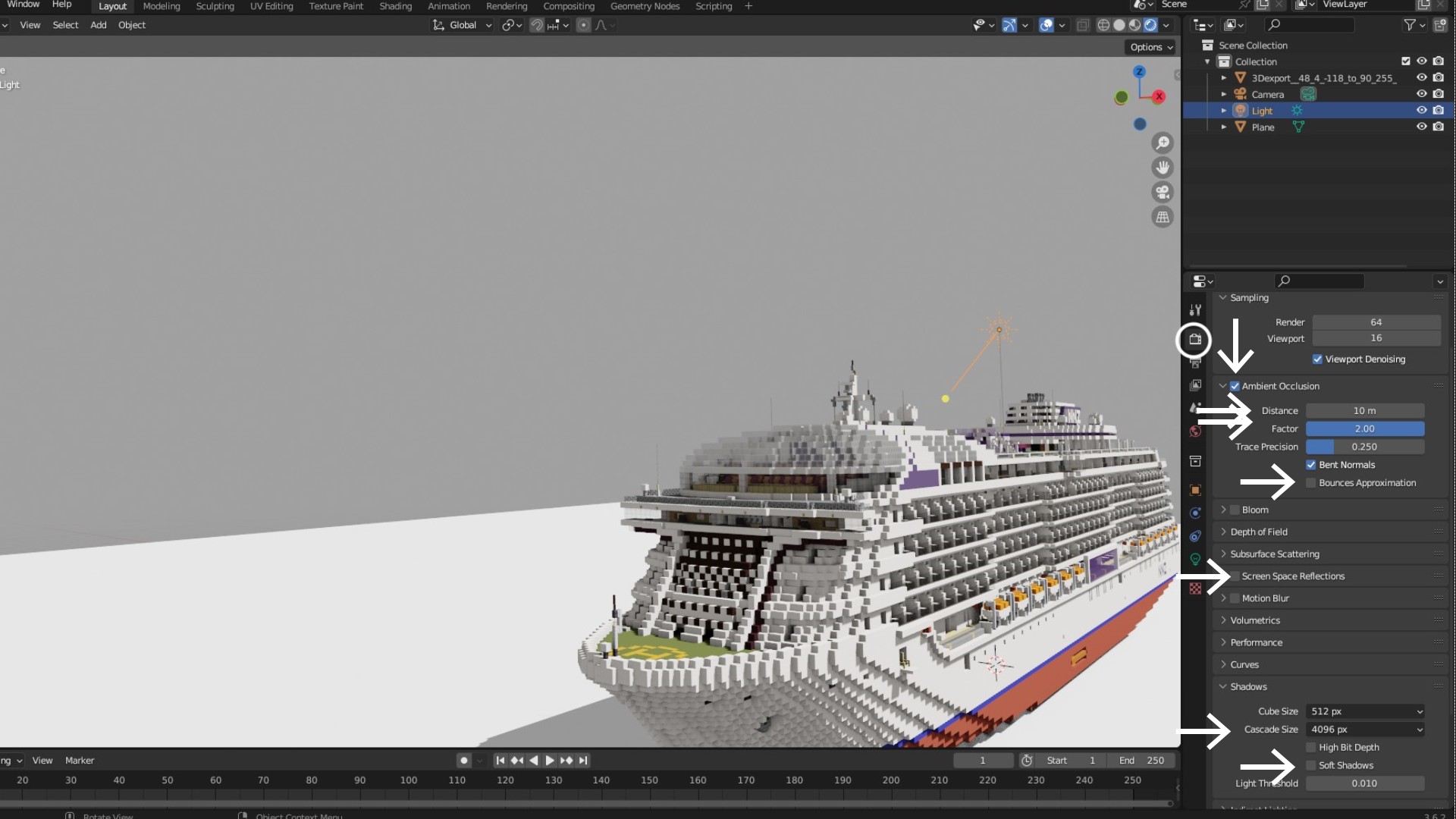Toggle camera view icon in viewport
The width and height of the screenshot is (1456, 819).
click(1162, 193)
